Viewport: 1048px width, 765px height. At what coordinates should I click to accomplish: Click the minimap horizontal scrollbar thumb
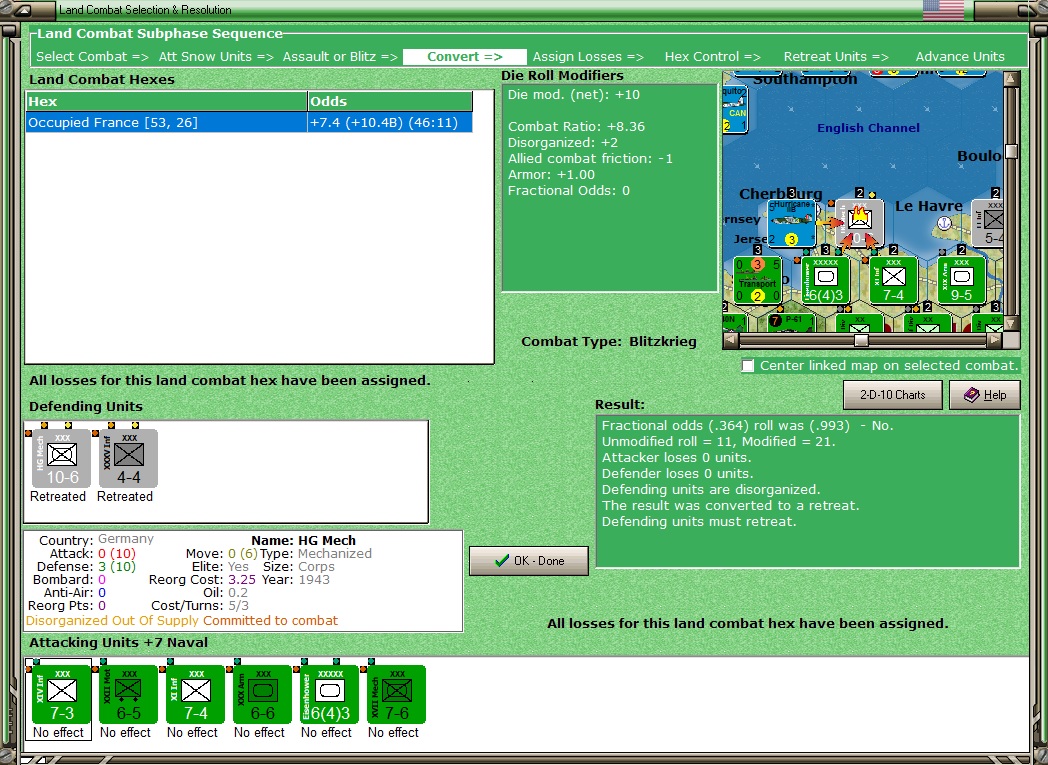(862, 341)
